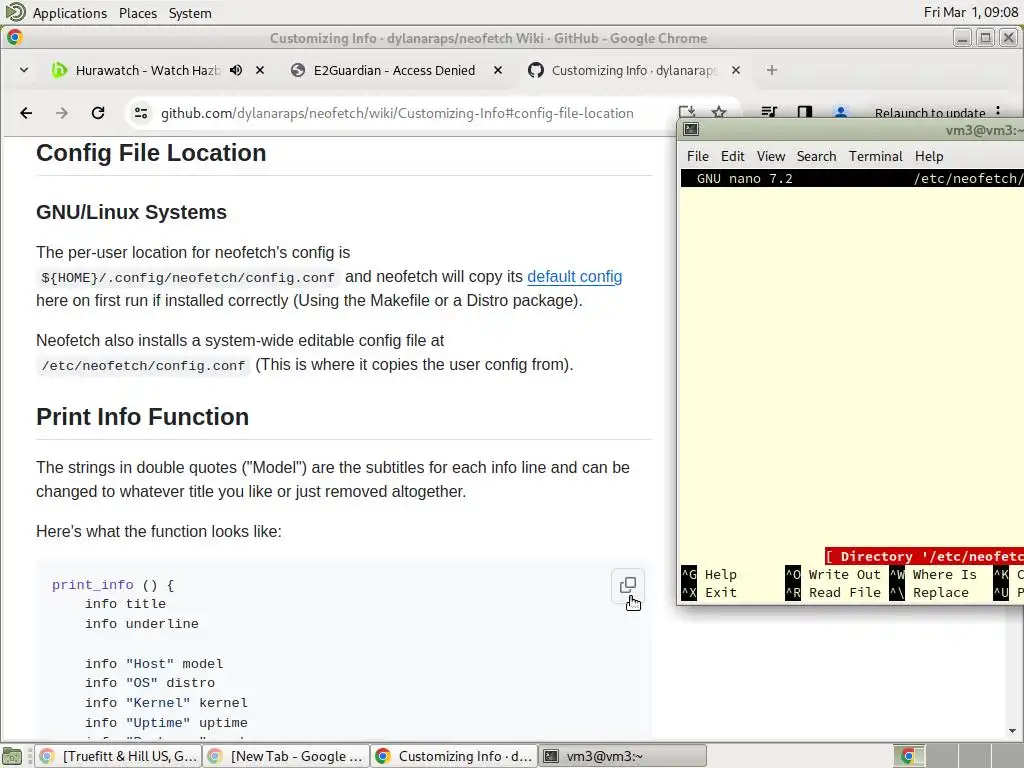Switch to vm3@vm3 terminal in taskbar

[622, 756]
